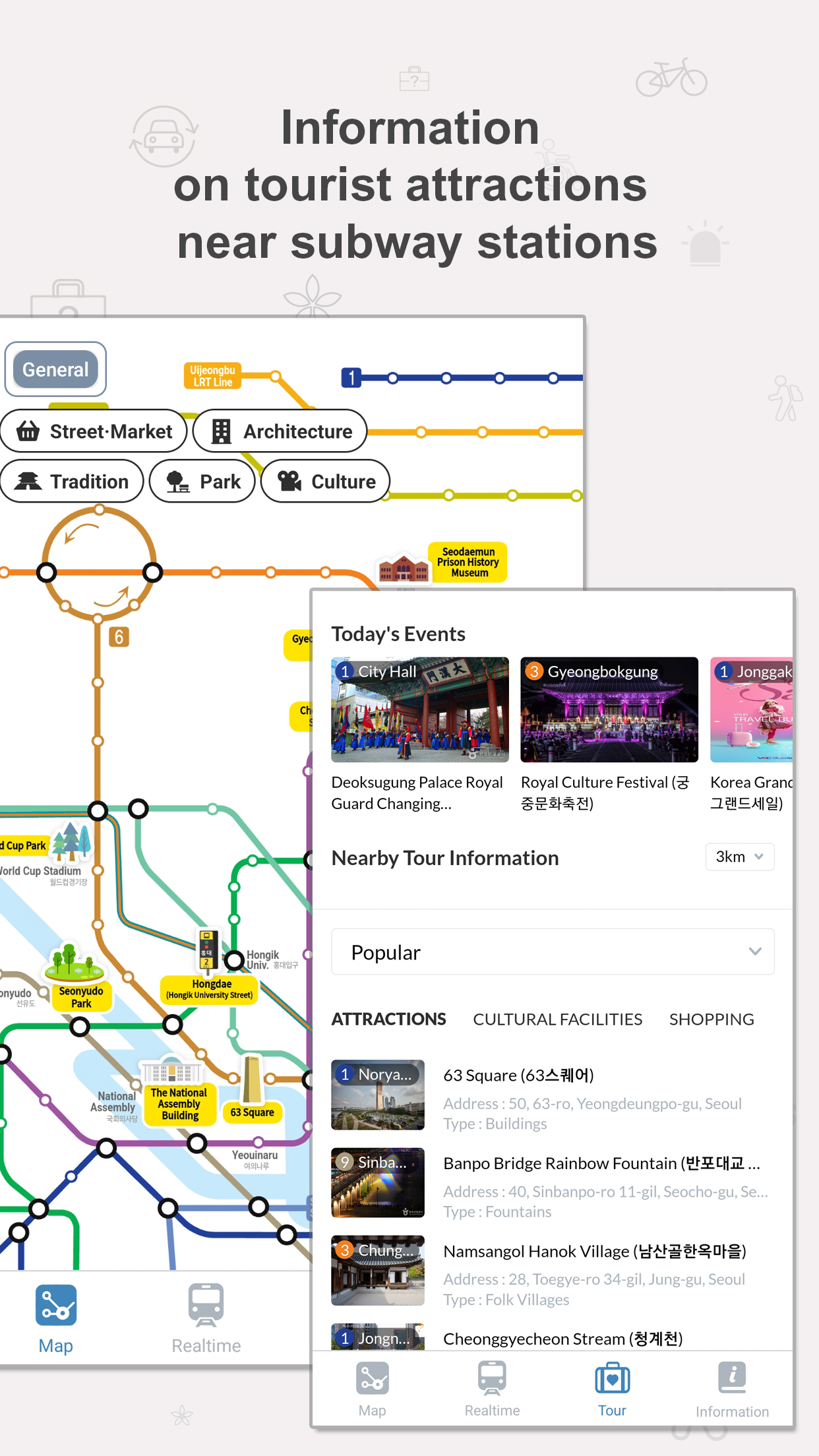Open 63 Square listing thumbnail
Image resolution: width=819 pixels, height=1456 pixels.
[x=378, y=1095]
